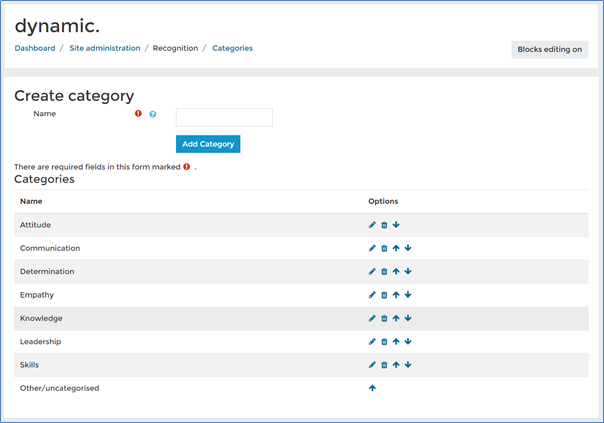Click the Create category heading
Viewport: 604px width, 423px height.
pyautogui.click(x=74, y=96)
